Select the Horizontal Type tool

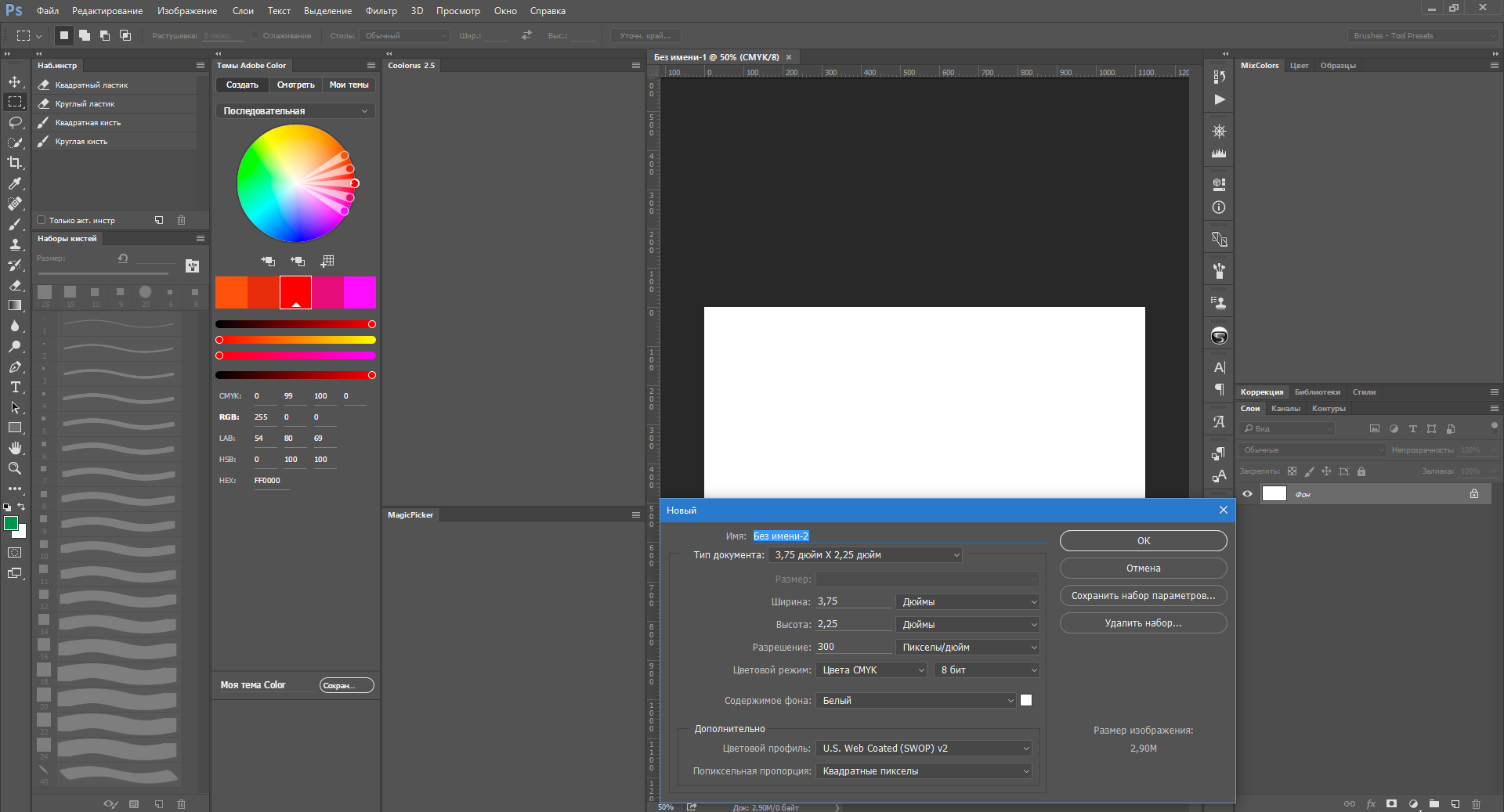15,387
